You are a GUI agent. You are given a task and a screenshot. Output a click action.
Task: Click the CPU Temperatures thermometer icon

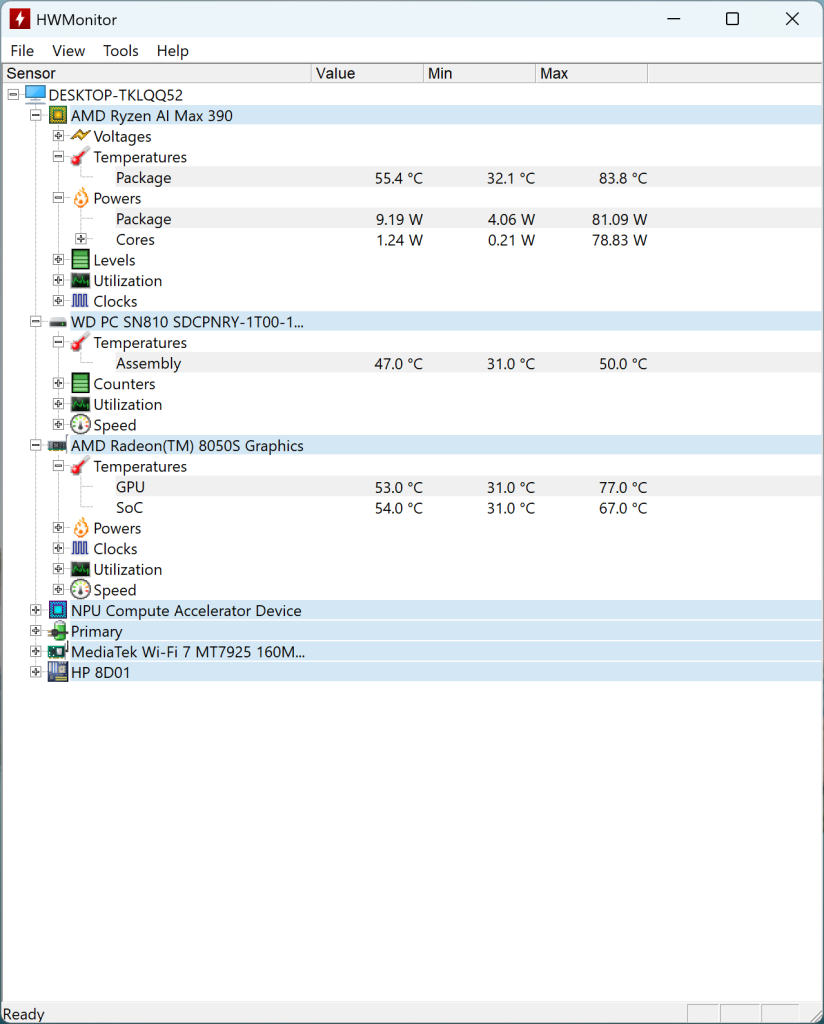[x=80, y=157]
